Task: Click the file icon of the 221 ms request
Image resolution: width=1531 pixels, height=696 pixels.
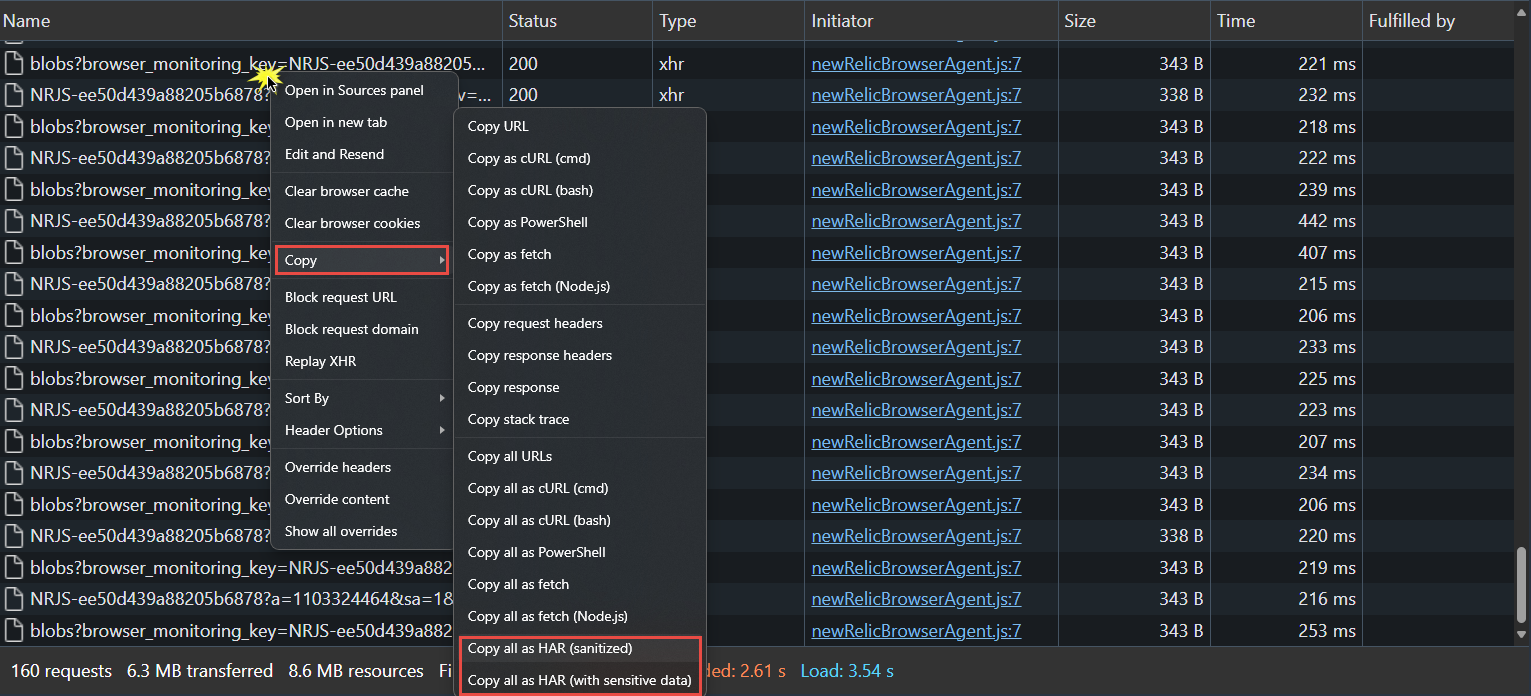Action: click(x=13, y=64)
